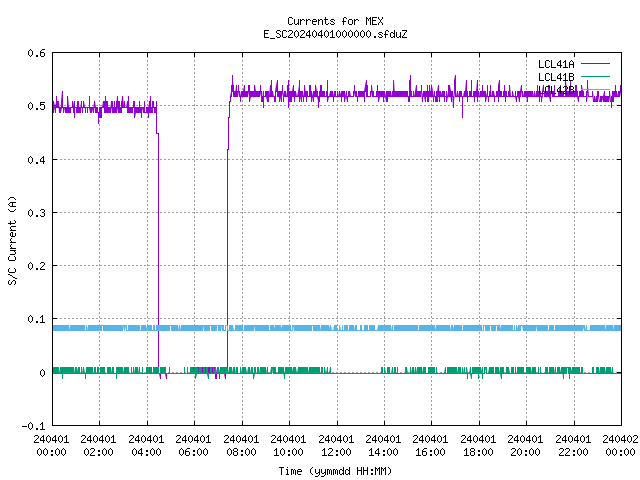The image size is (640, 480).
Task: Click the 14:00 x-axis time label
Action: point(383,452)
